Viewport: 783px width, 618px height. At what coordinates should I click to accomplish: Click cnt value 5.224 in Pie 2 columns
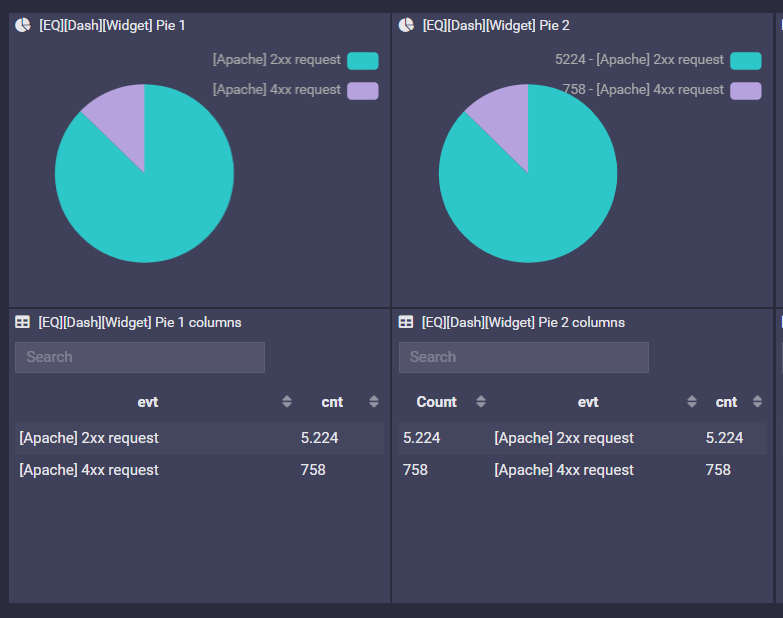(725, 438)
